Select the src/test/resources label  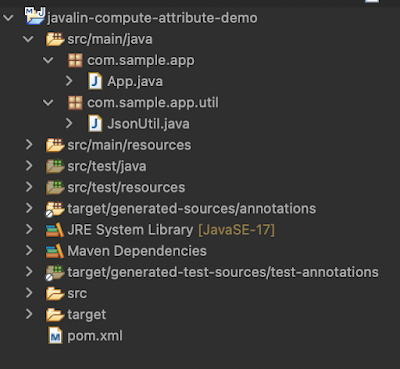(126, 188)
